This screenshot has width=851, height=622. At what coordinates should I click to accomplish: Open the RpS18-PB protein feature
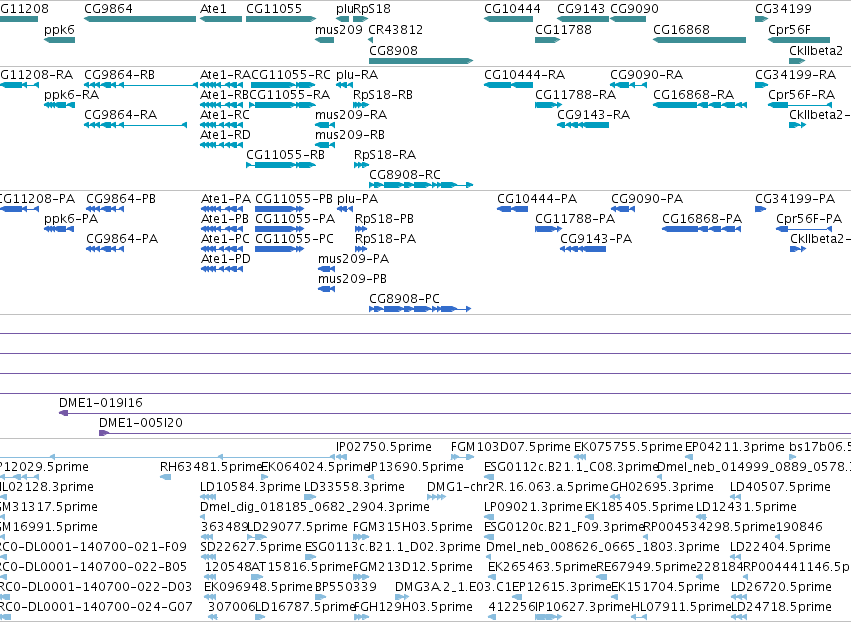pos(361,229)
